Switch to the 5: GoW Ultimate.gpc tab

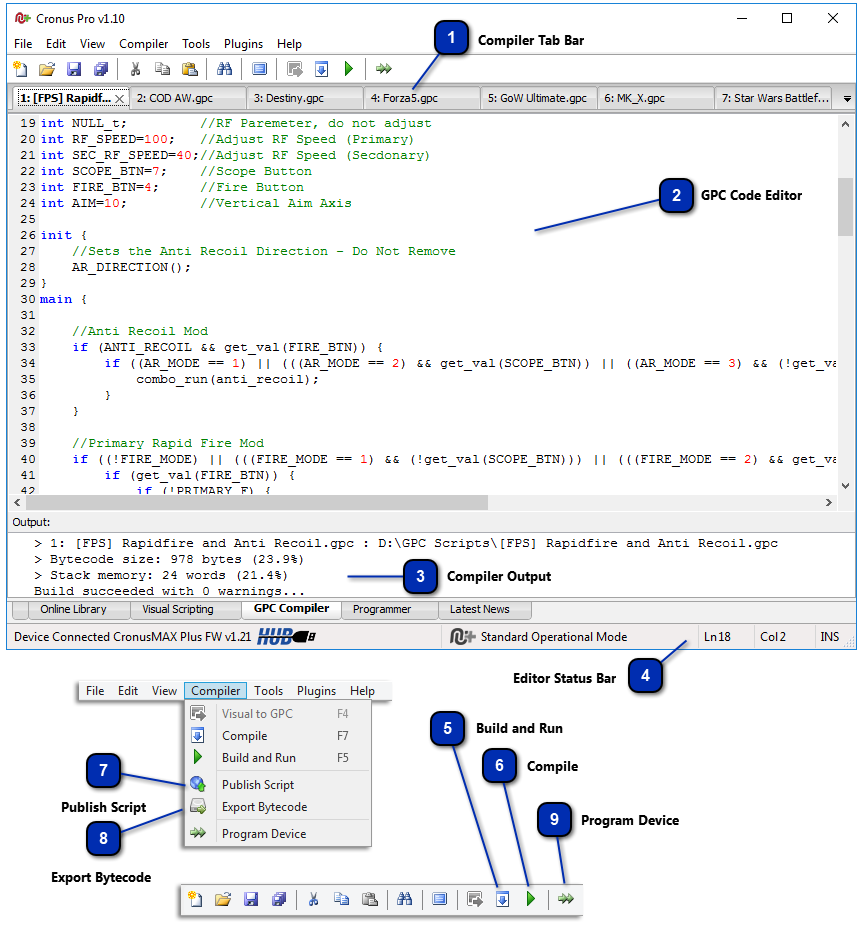(x=538, y=98)
